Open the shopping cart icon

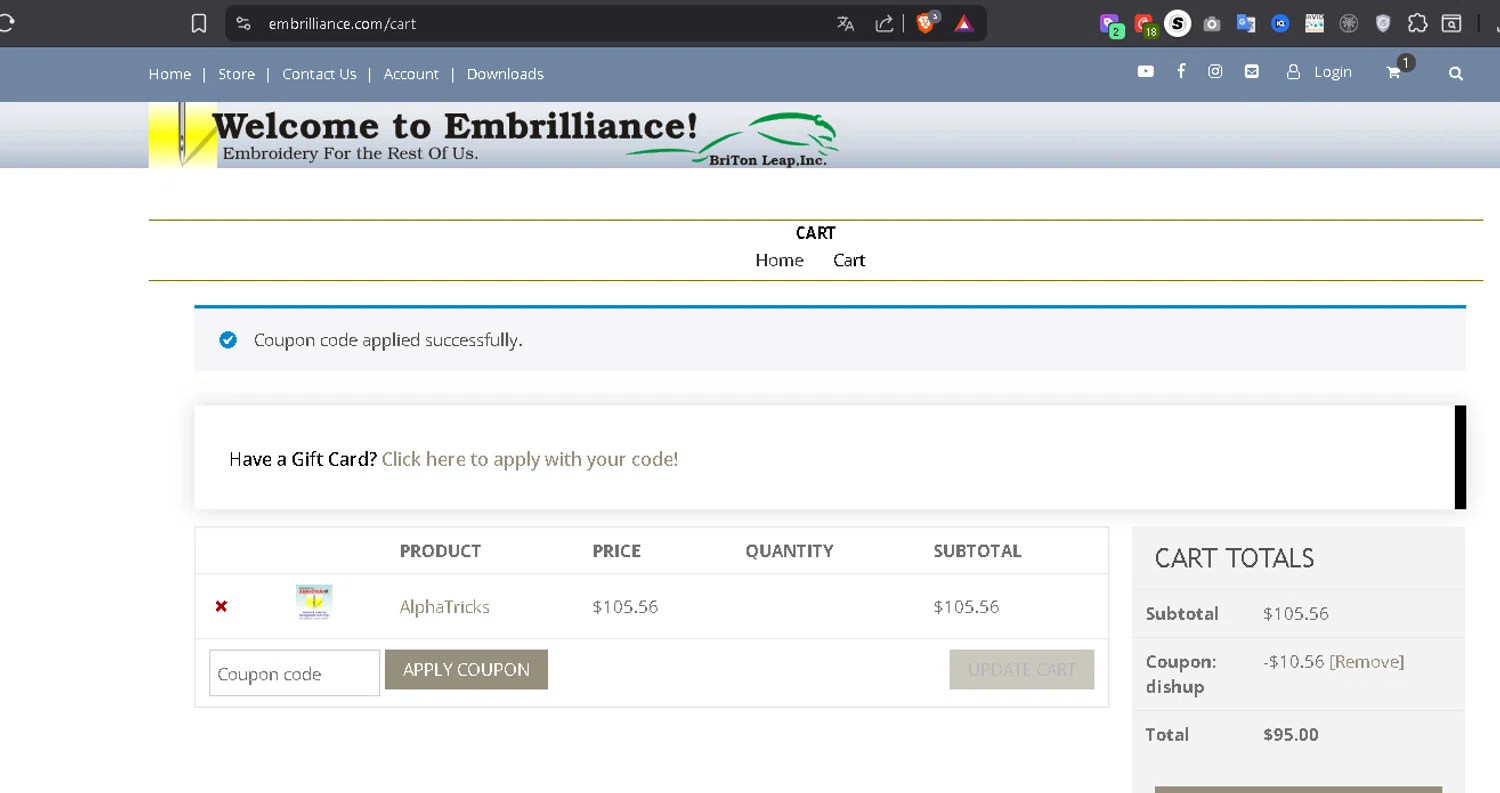[x=1394, y=72]
